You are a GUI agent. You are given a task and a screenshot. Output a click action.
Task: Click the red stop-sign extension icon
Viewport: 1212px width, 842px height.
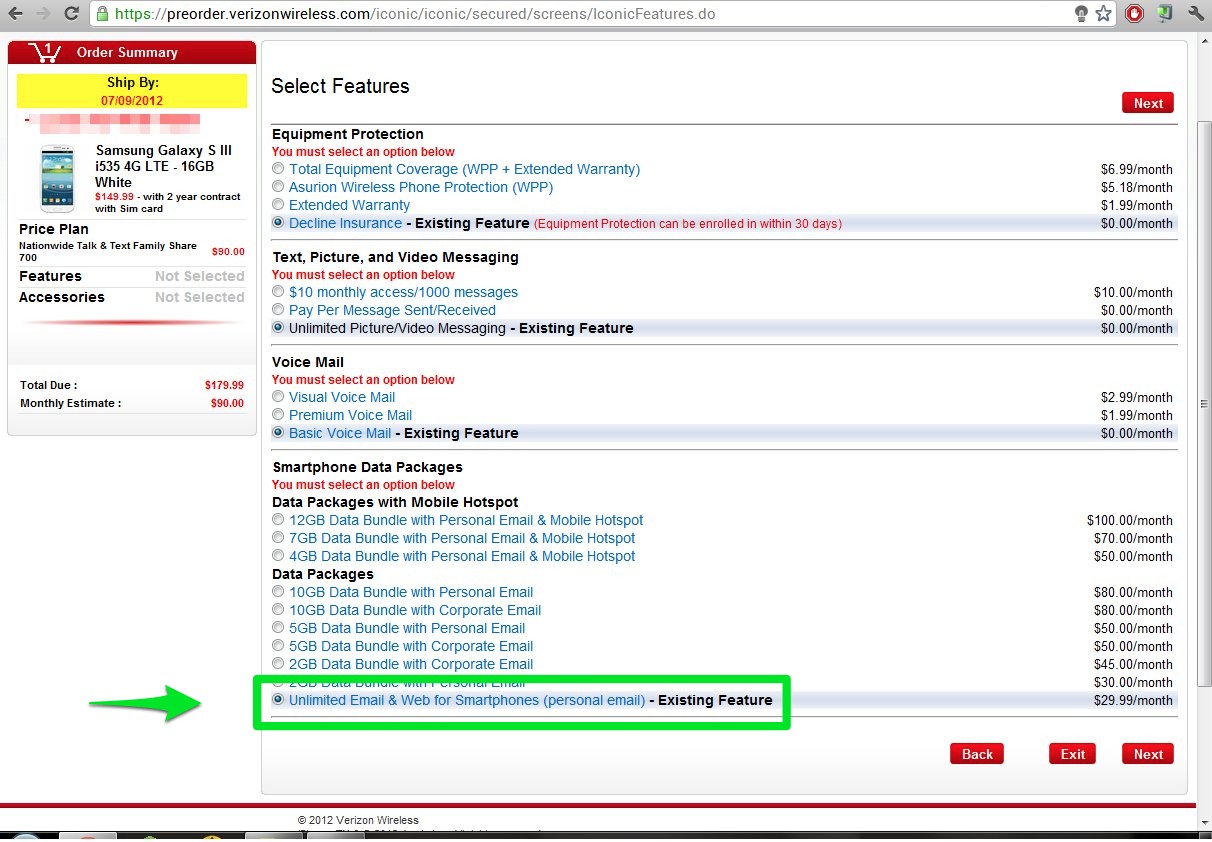click(x=1134, y=14)
